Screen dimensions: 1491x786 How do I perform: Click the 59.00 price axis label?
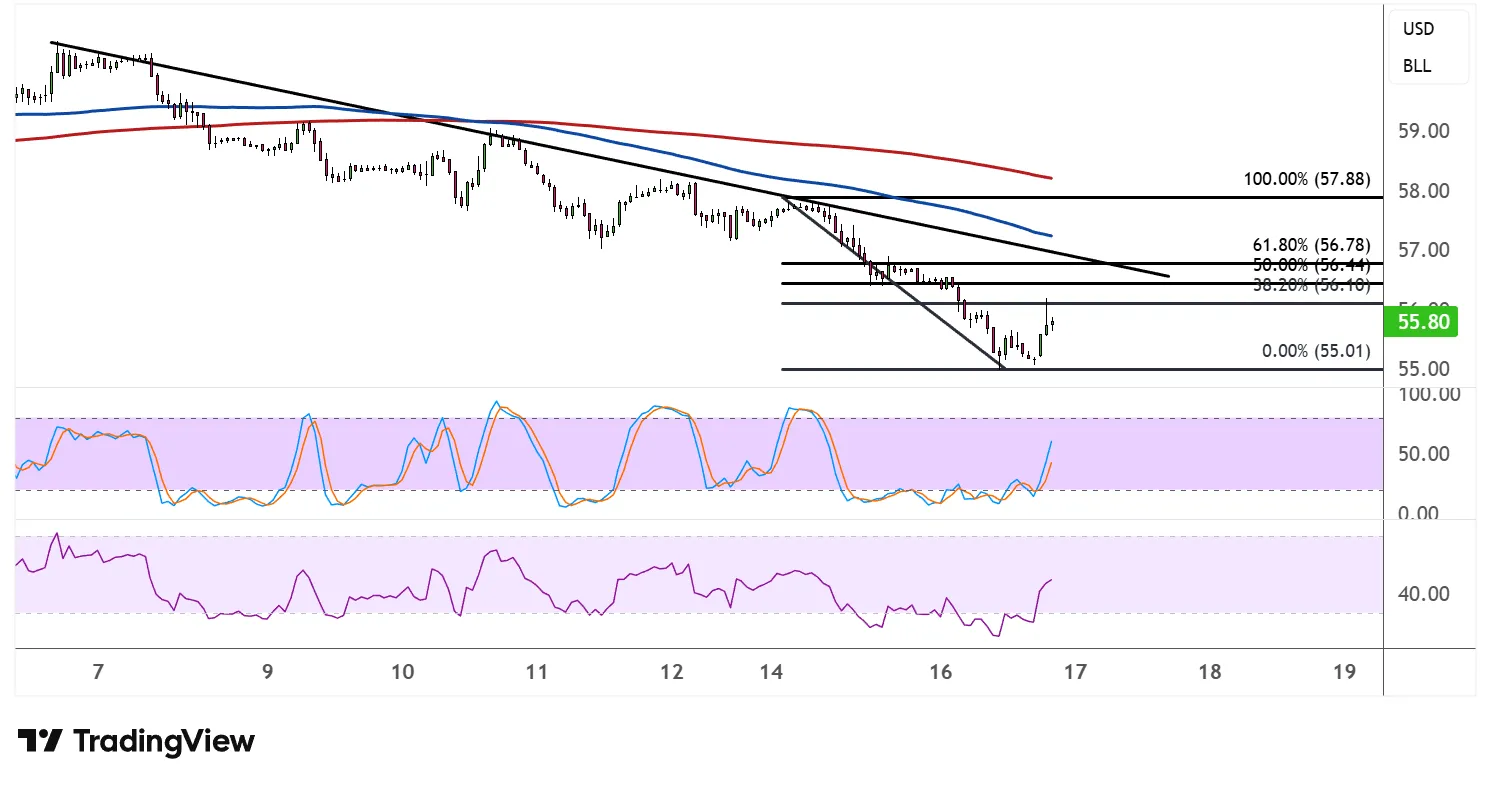point(1424,131)
